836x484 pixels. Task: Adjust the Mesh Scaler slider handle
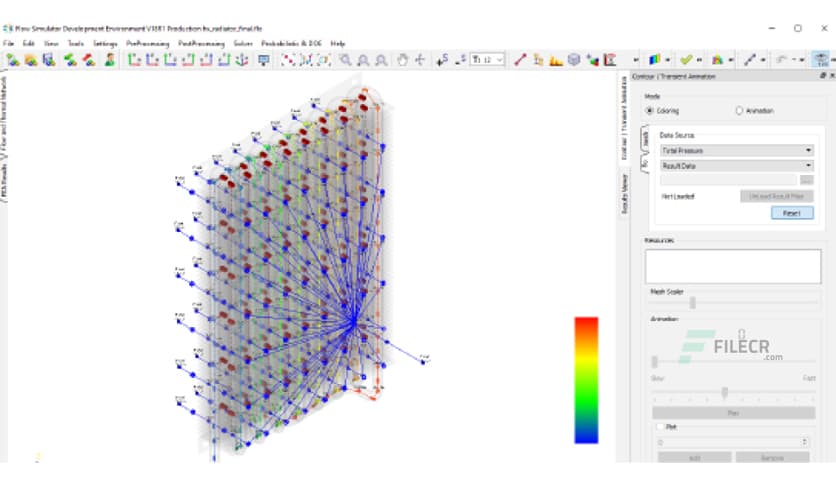pos(693,303)
